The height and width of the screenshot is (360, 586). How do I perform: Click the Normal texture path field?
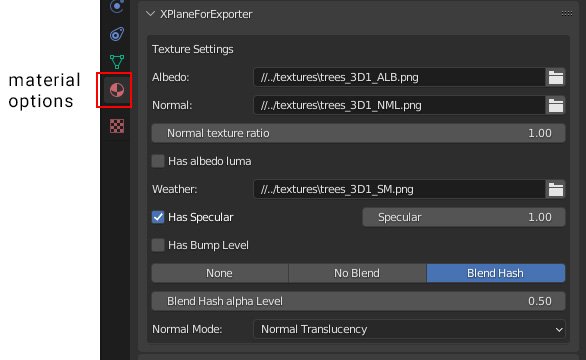(399, 105)
